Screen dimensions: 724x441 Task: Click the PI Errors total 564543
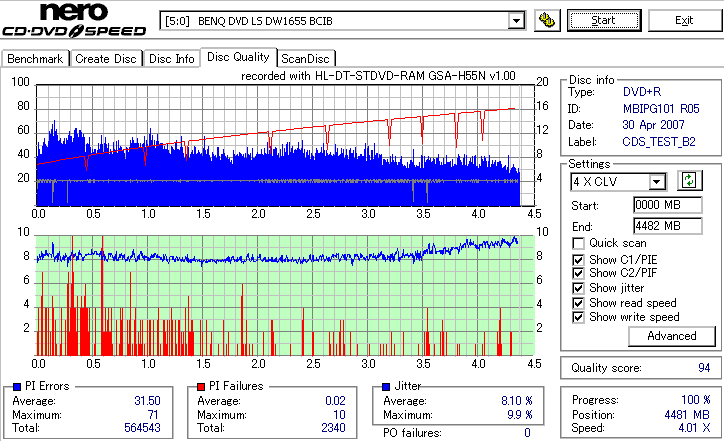click(x=142, y=428)
